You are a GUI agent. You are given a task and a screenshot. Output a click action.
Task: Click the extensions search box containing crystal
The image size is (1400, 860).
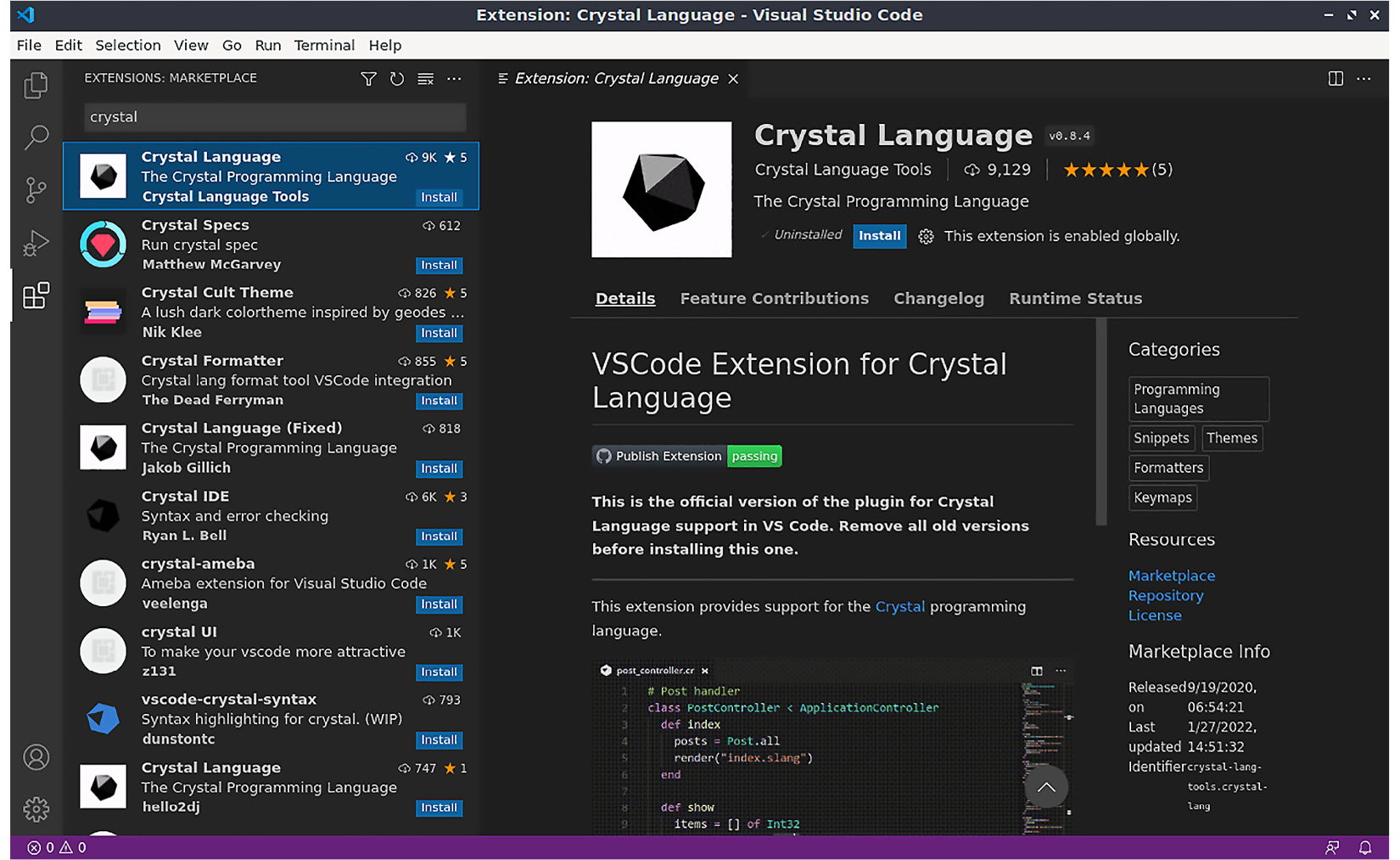[x=275, y=117]
